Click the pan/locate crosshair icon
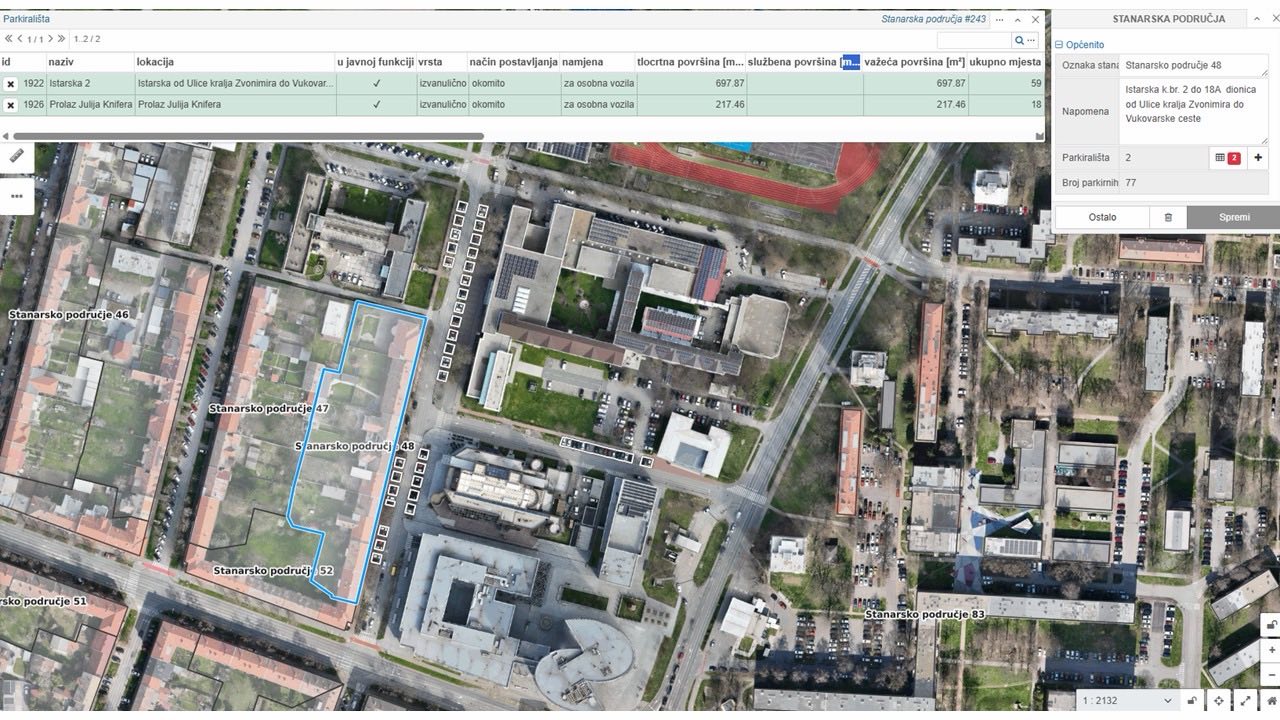The height and width of the screenshot is (720, 1280). 1219,701
